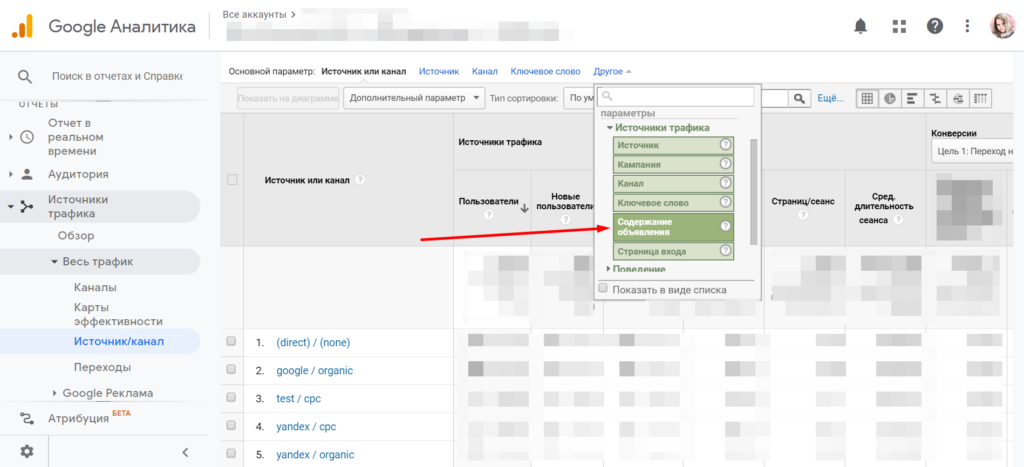Collapse 'Источники трафика' group in dimension list
This screenshot has height=467, width=1024.
608,128
